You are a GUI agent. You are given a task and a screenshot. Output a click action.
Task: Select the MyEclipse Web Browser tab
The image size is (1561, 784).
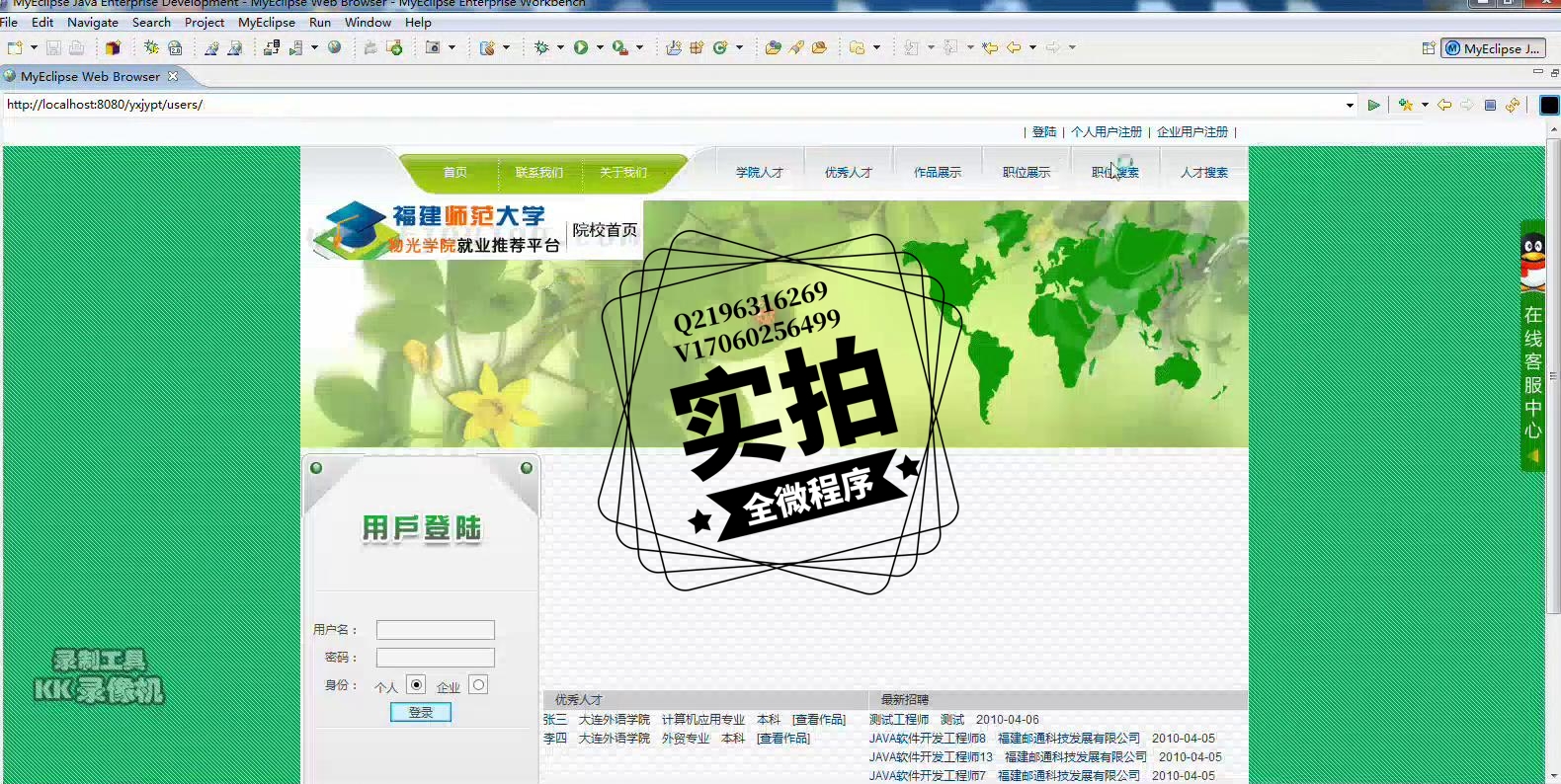point(90,76)
